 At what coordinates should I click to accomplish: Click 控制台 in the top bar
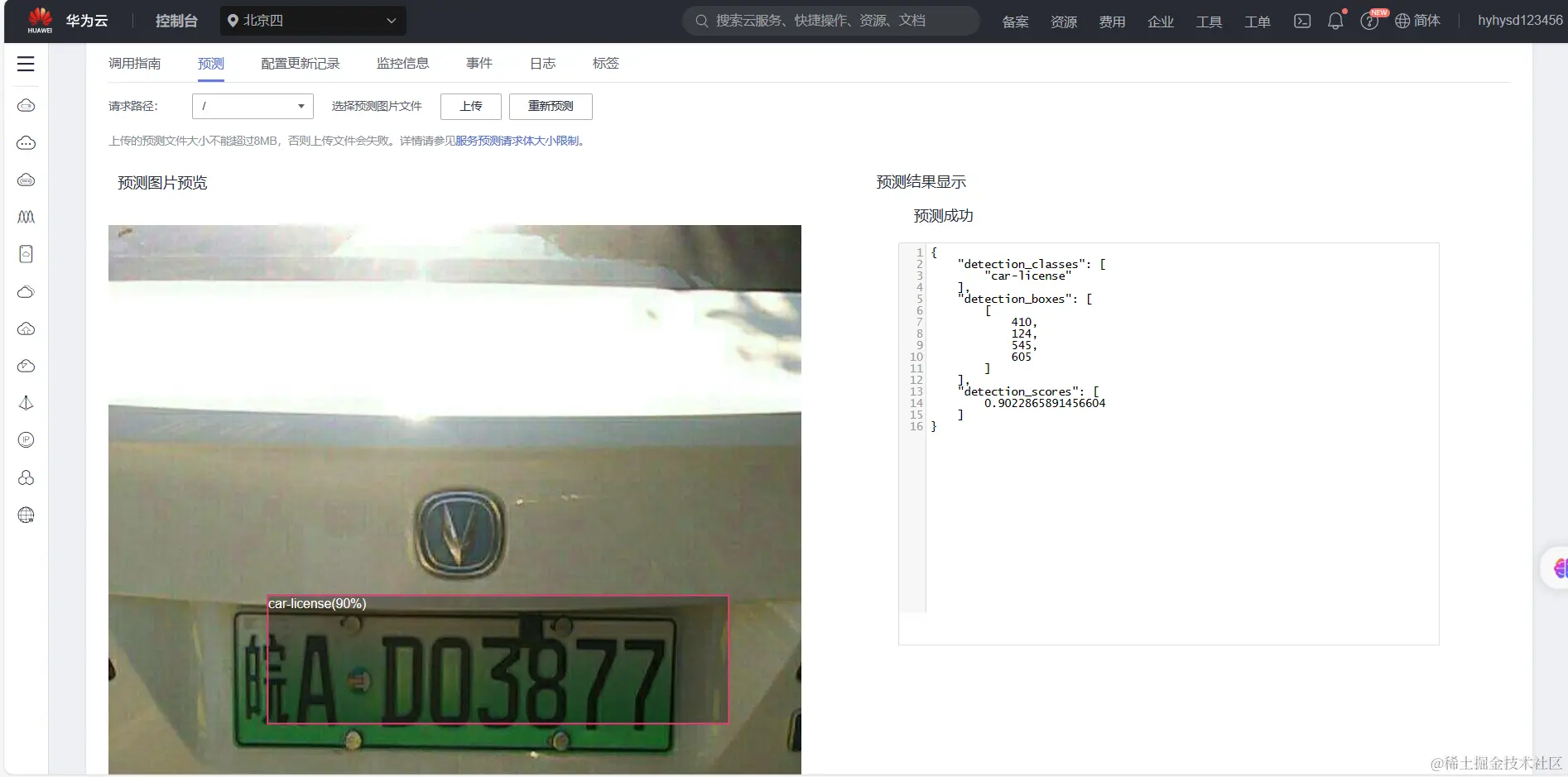pos(176,21)
